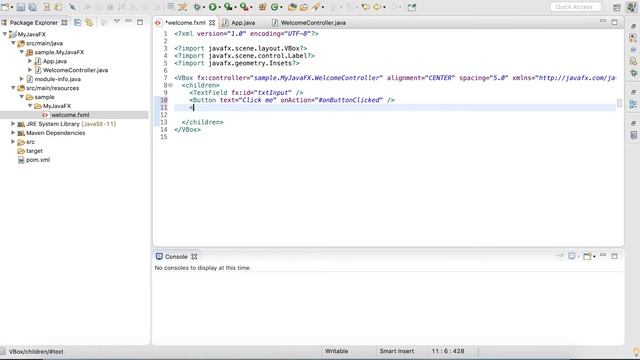Select sample.MyJavaFX package in tree
This screenshot has width=640, height=360.
tap(59, 52)
